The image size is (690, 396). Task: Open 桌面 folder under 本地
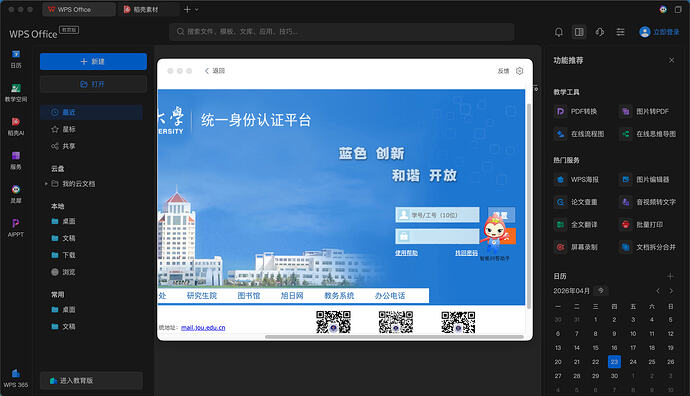tap(63, 221)
